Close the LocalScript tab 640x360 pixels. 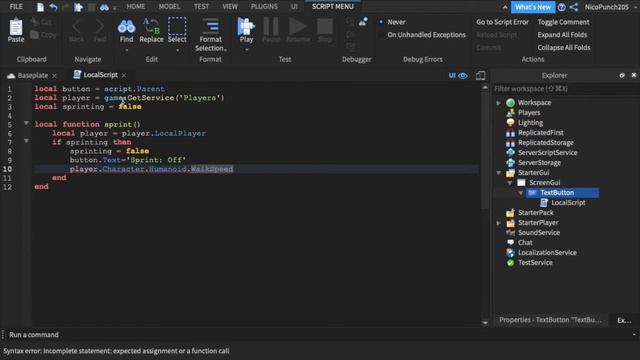click(x=124, y=75)
